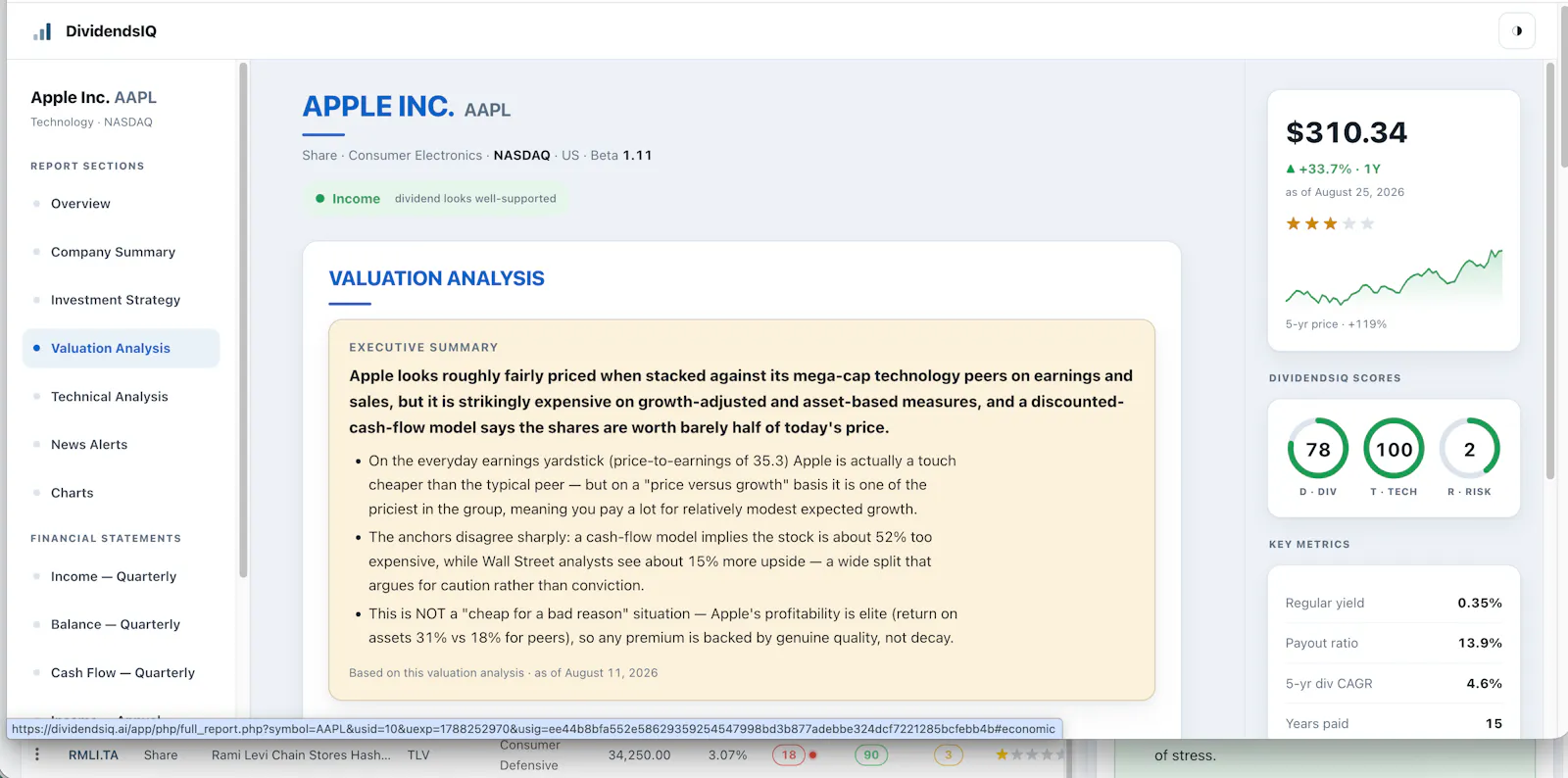This screenshot has width=1568, height=778.
Task: Show the Charts section
Action: pyautogui.click(x=73, y=493)
